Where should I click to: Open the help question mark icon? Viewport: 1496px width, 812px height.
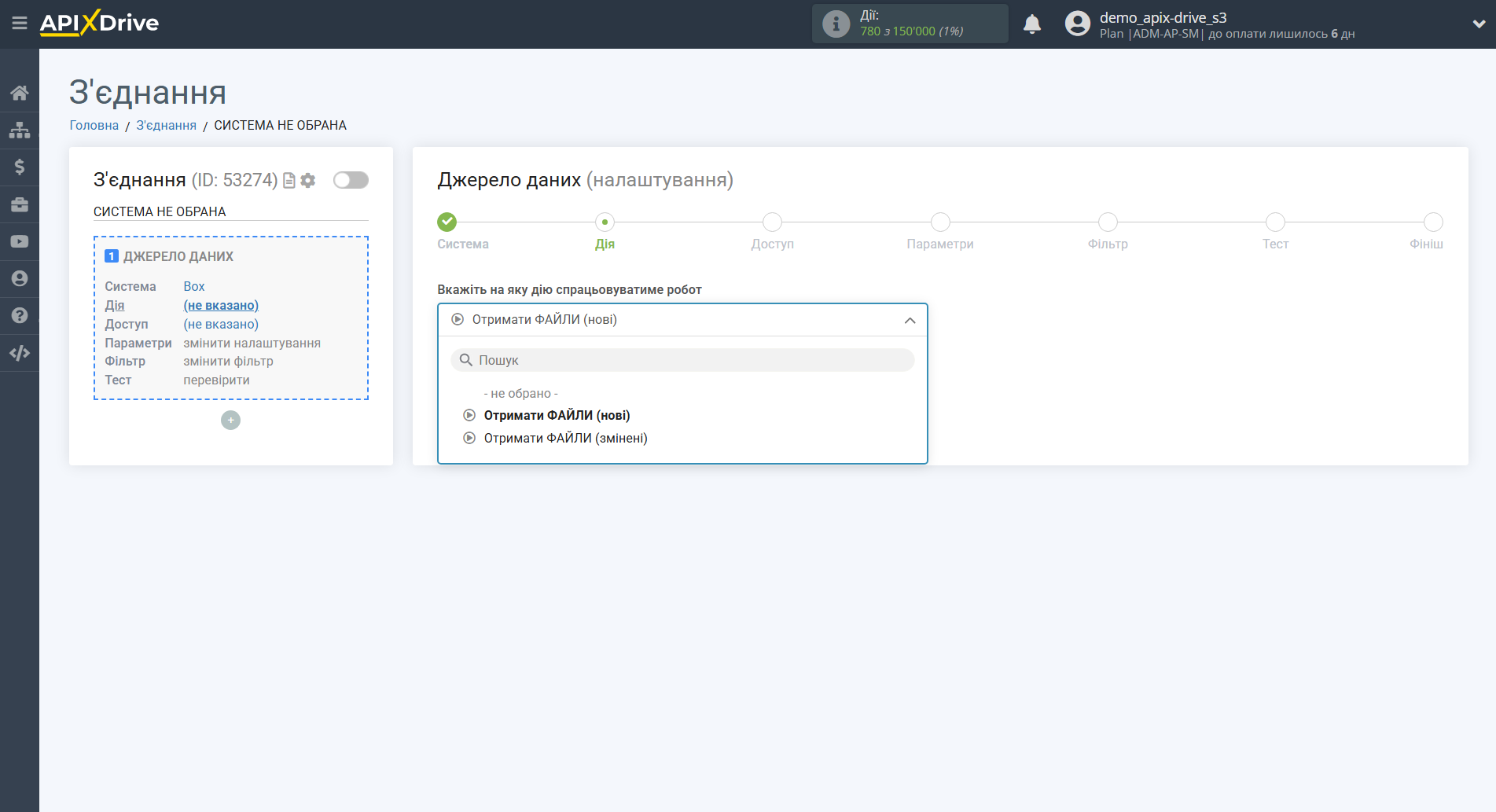coord(20,315)
